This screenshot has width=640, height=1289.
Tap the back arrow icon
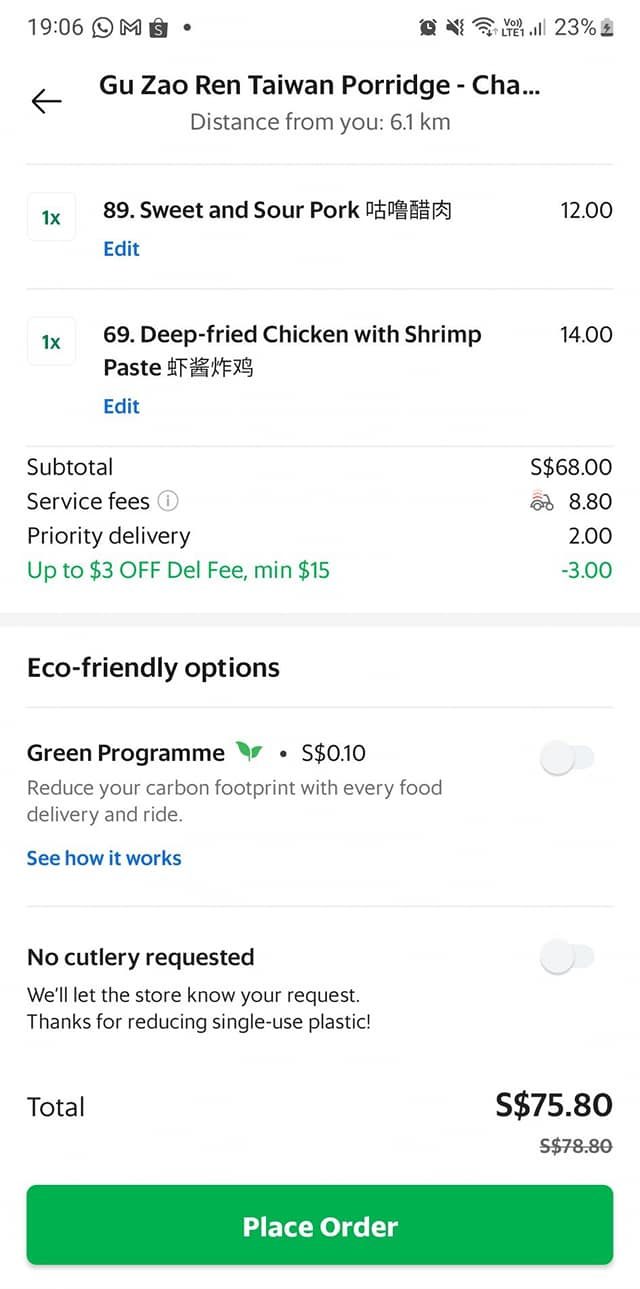tap(46, 101)
